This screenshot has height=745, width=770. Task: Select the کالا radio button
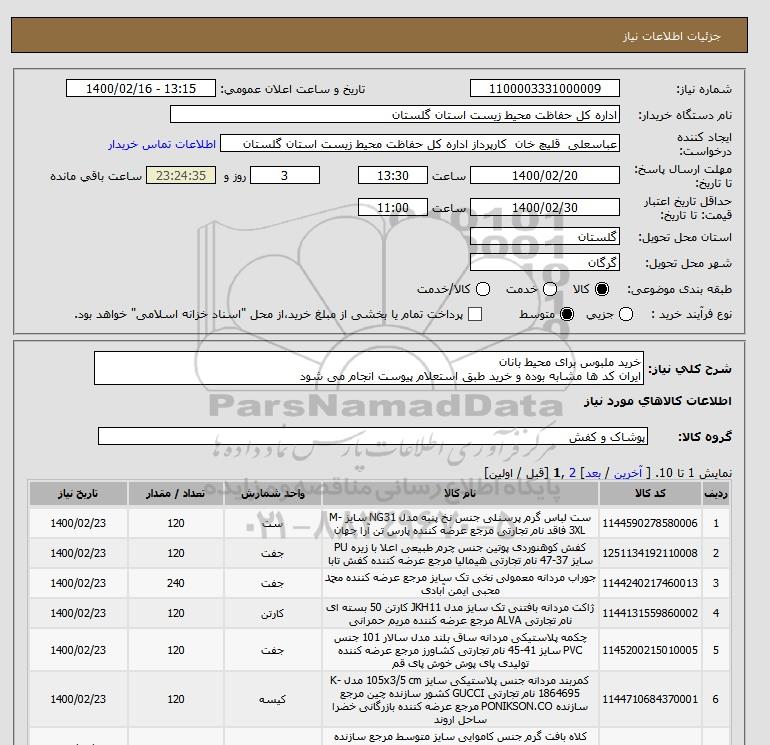(601, 289)
